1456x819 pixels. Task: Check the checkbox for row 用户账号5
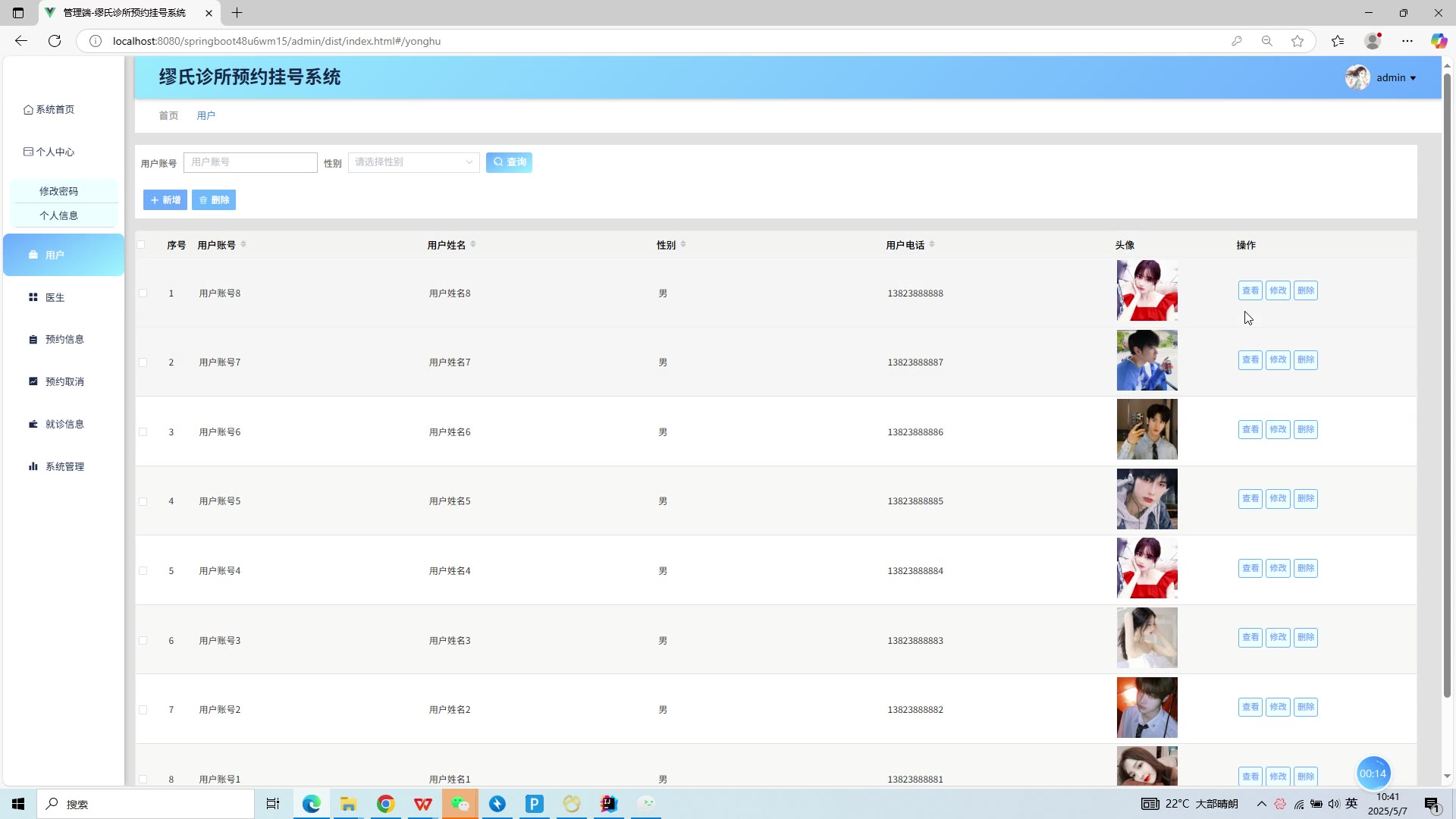(143, 501)
